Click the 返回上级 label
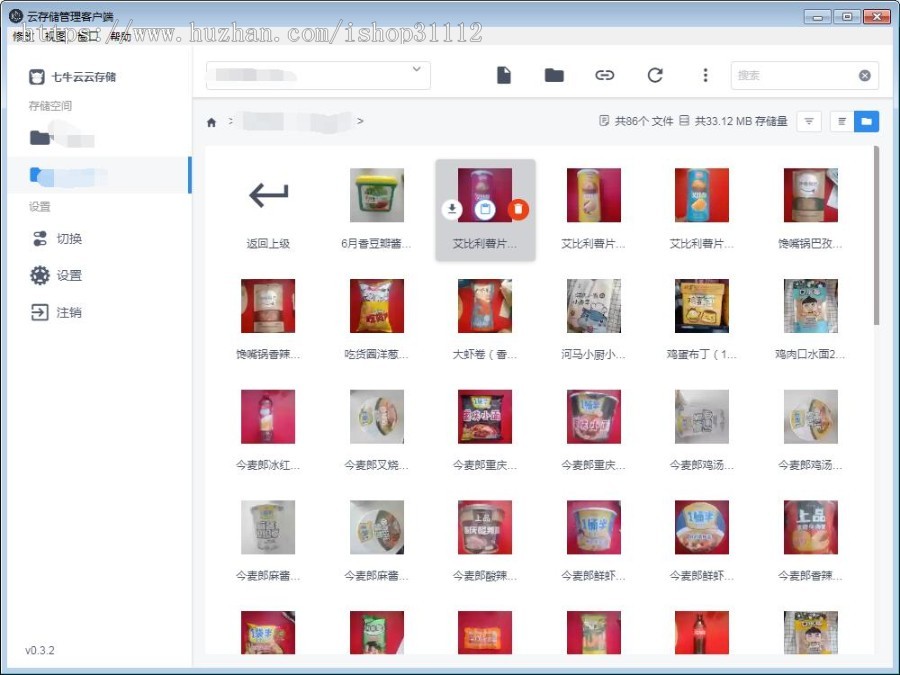Image resolution: width=900 pixels, height=675 pixels. click(268, 243)
